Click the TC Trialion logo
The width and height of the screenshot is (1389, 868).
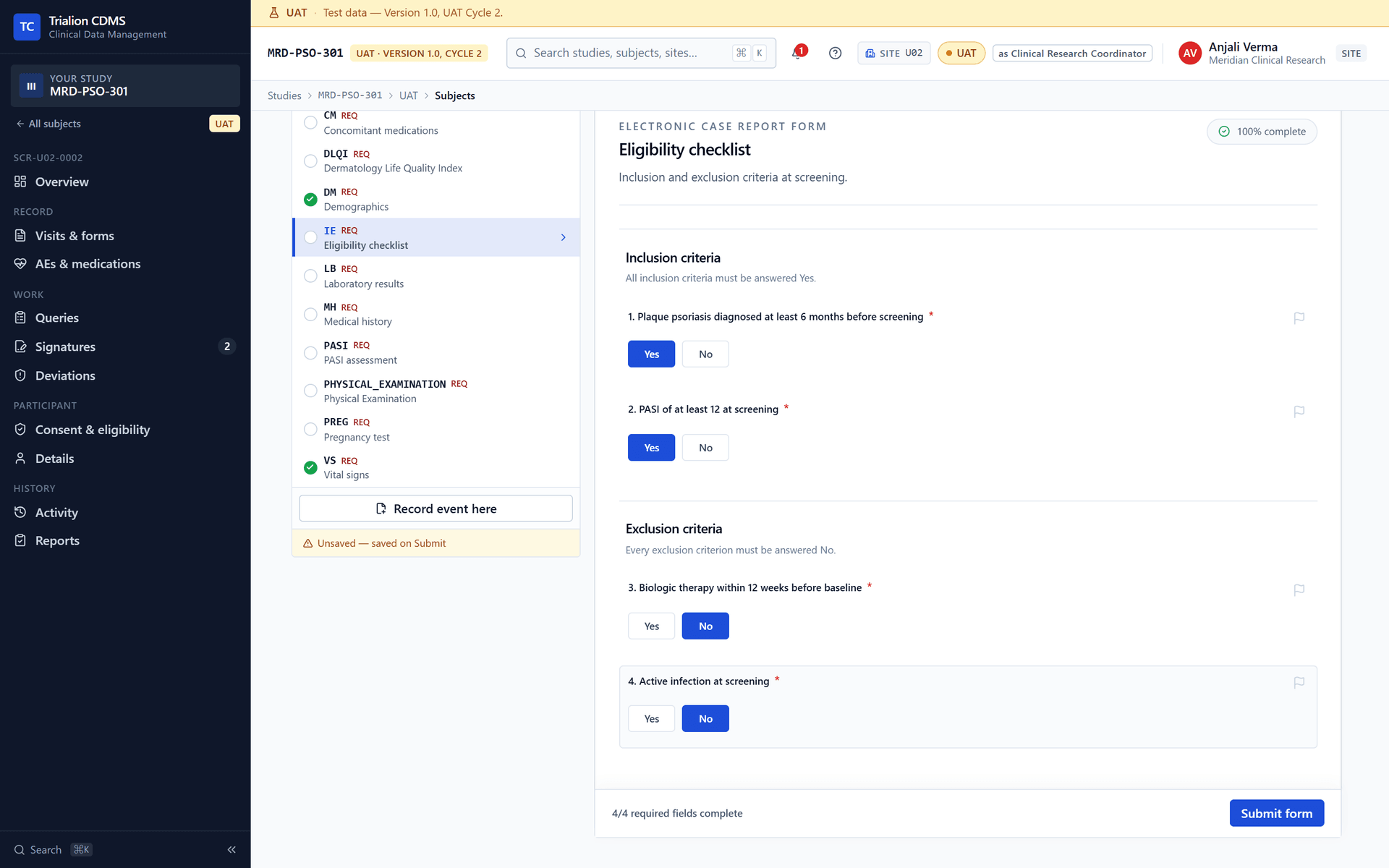pyautogui.click(x=27, y=27)
